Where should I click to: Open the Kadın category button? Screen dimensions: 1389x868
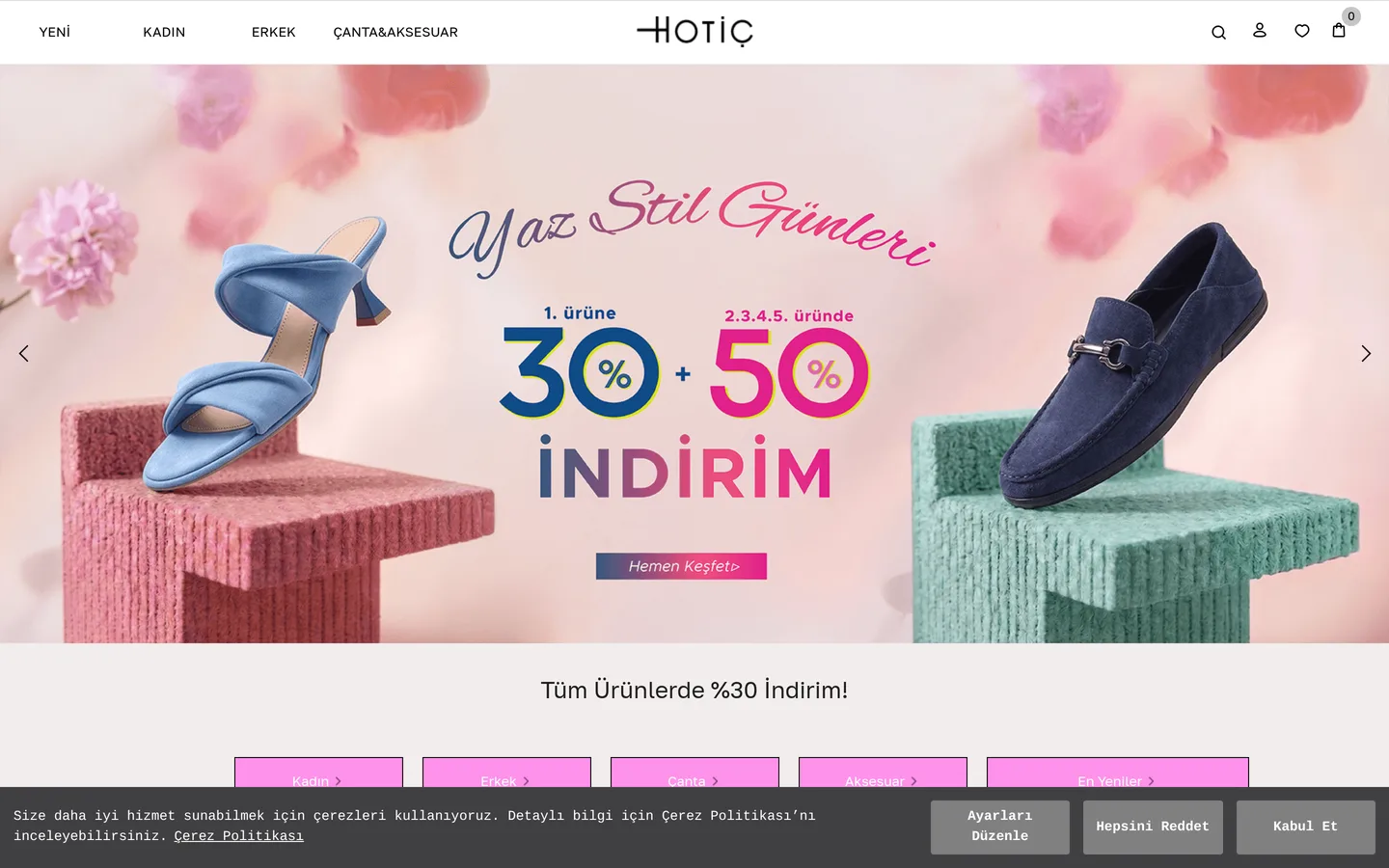pyautogui.click(x=318, y=773)
